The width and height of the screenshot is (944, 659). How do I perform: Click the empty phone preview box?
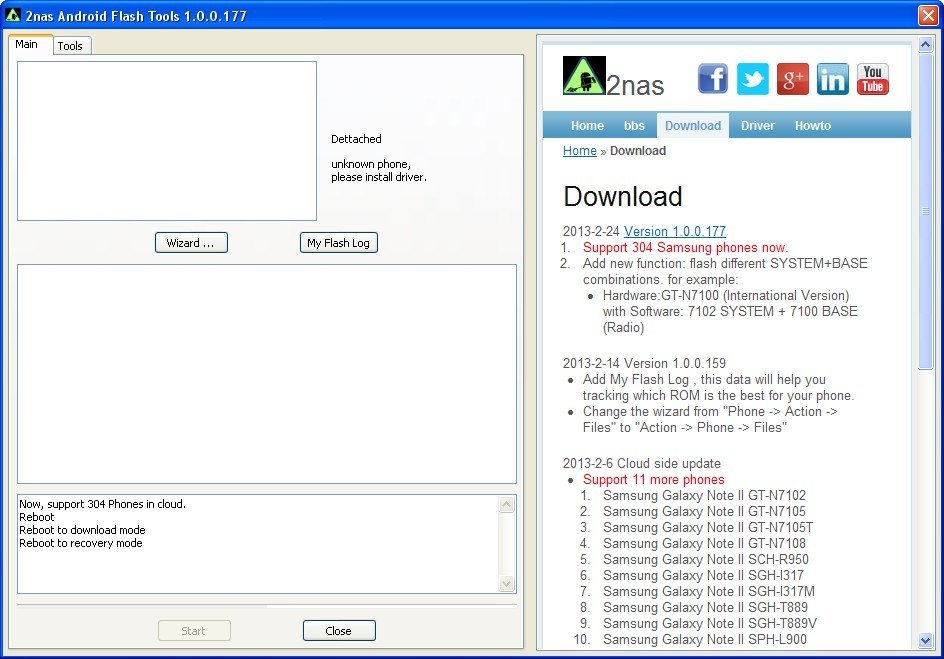[167, 141]
